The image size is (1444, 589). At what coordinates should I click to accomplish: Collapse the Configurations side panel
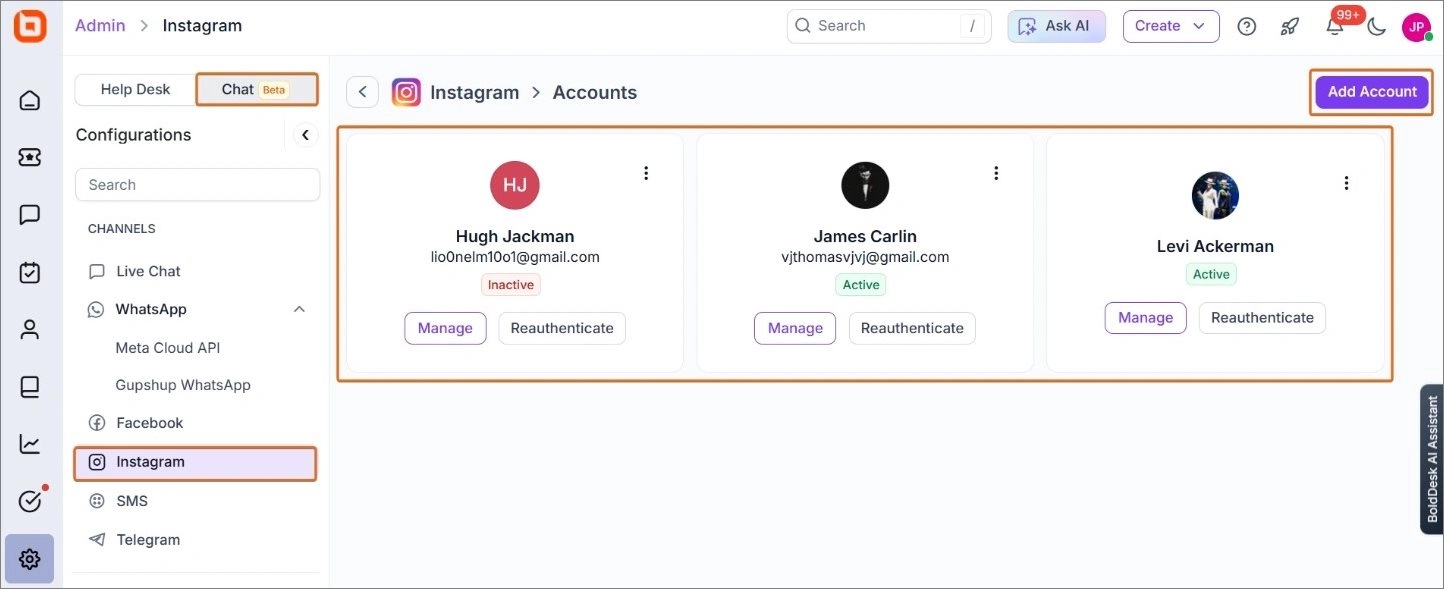point(305,135)
